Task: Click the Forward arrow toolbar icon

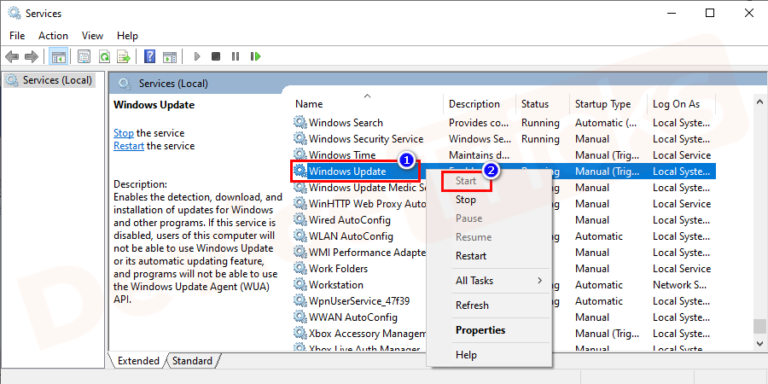Action: tap(31, 57)
